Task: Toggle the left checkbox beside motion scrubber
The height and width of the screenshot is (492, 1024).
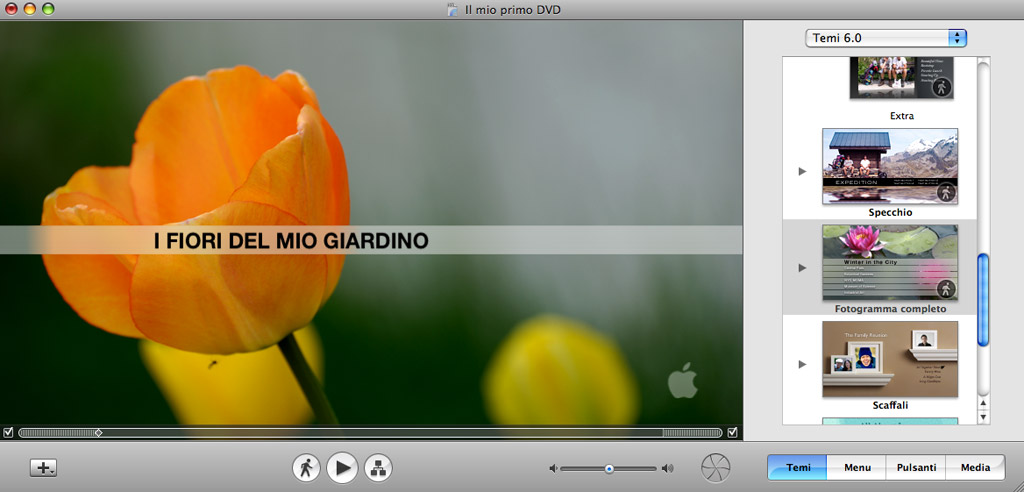Action: [x=9, y=432]
